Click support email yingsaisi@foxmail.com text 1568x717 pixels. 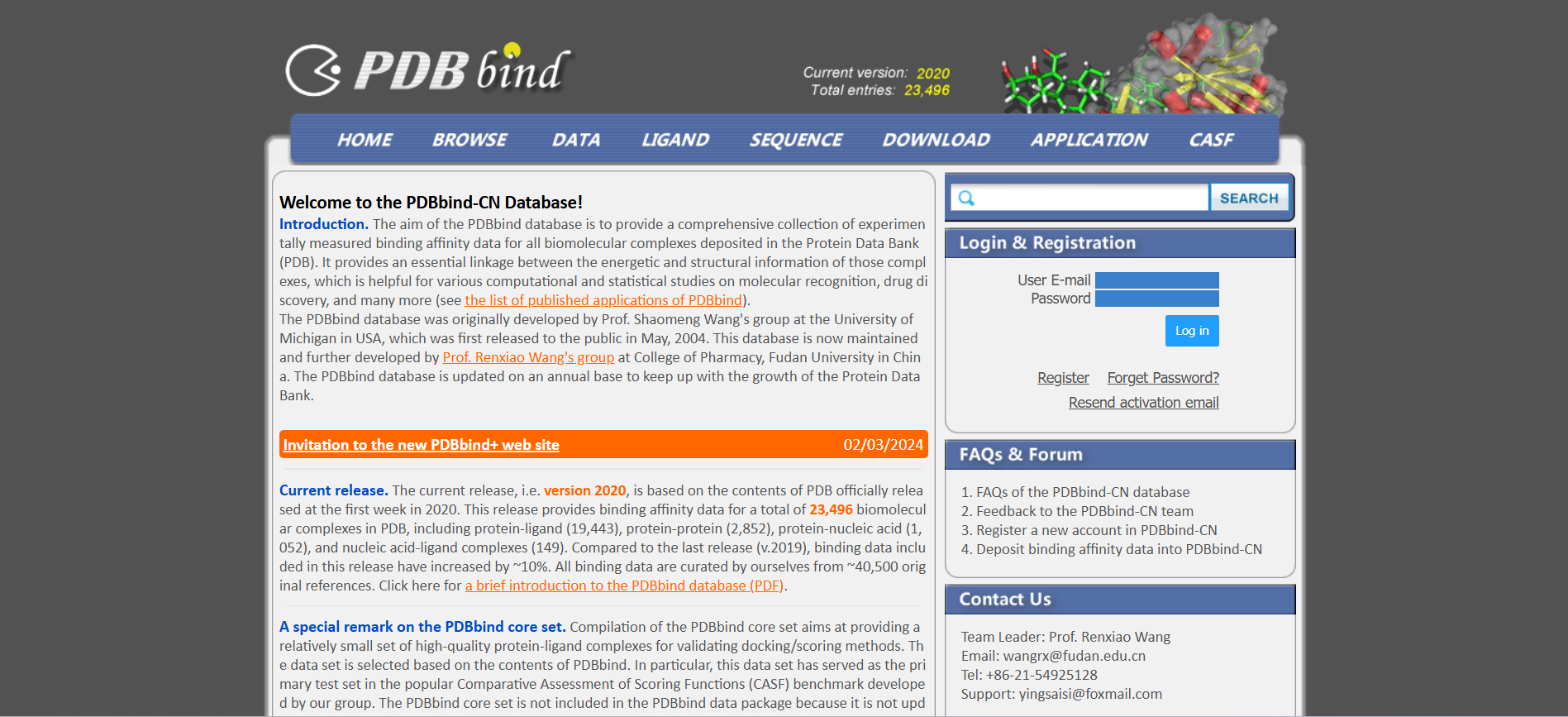click(x=1090, y=694)
